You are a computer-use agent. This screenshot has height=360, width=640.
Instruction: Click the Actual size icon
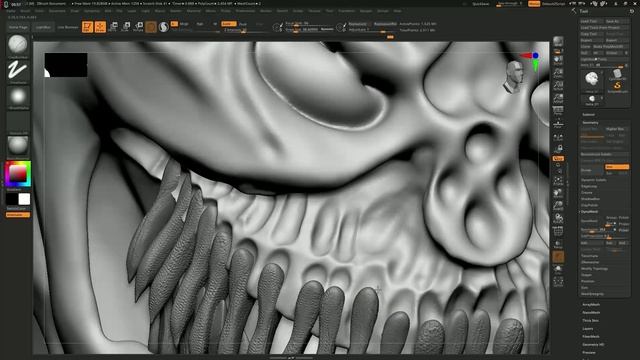558,86
